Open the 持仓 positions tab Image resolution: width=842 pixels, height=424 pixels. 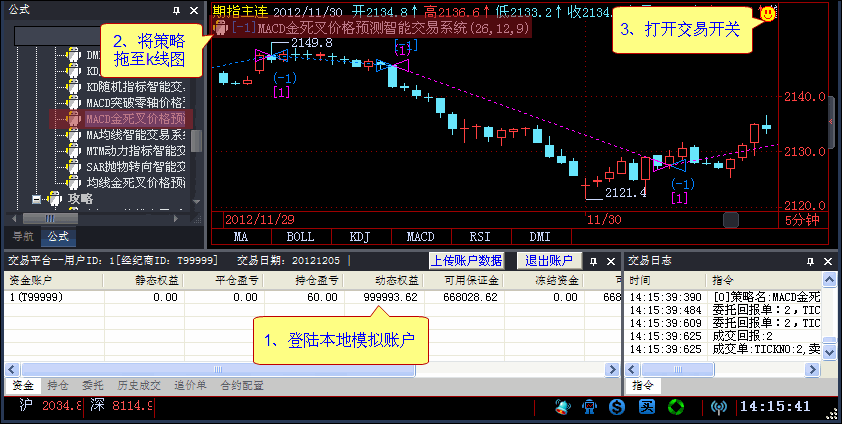coord(58,385)
